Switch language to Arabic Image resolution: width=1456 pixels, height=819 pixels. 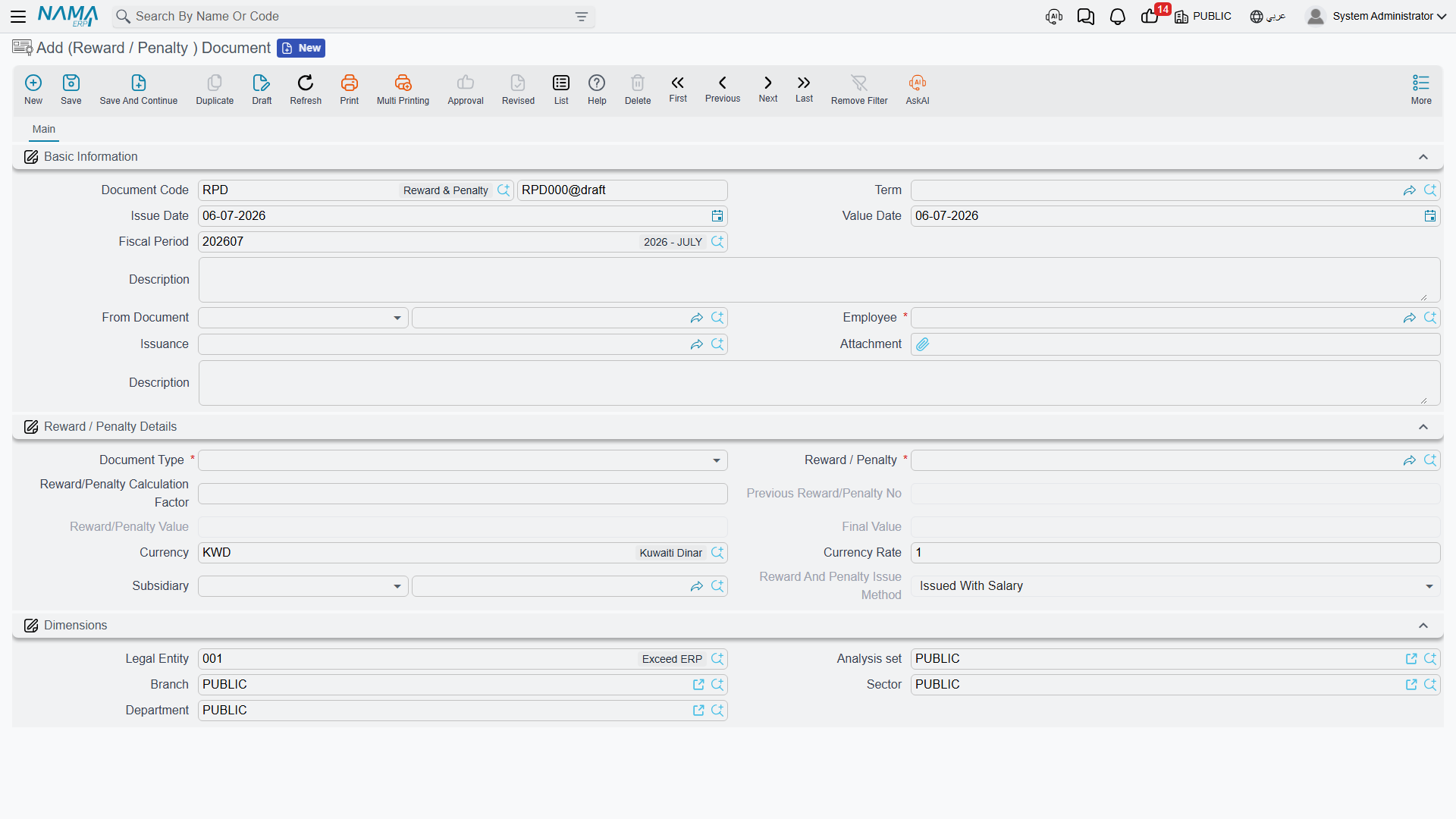[x=1268, y=17]
